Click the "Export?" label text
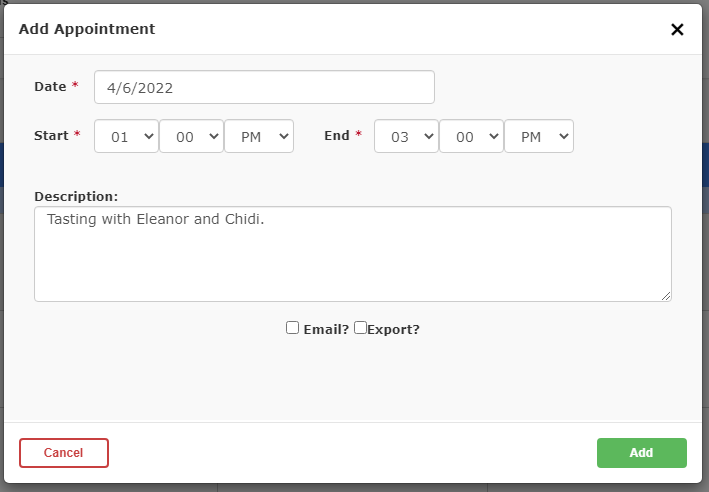 coord(393,330)
